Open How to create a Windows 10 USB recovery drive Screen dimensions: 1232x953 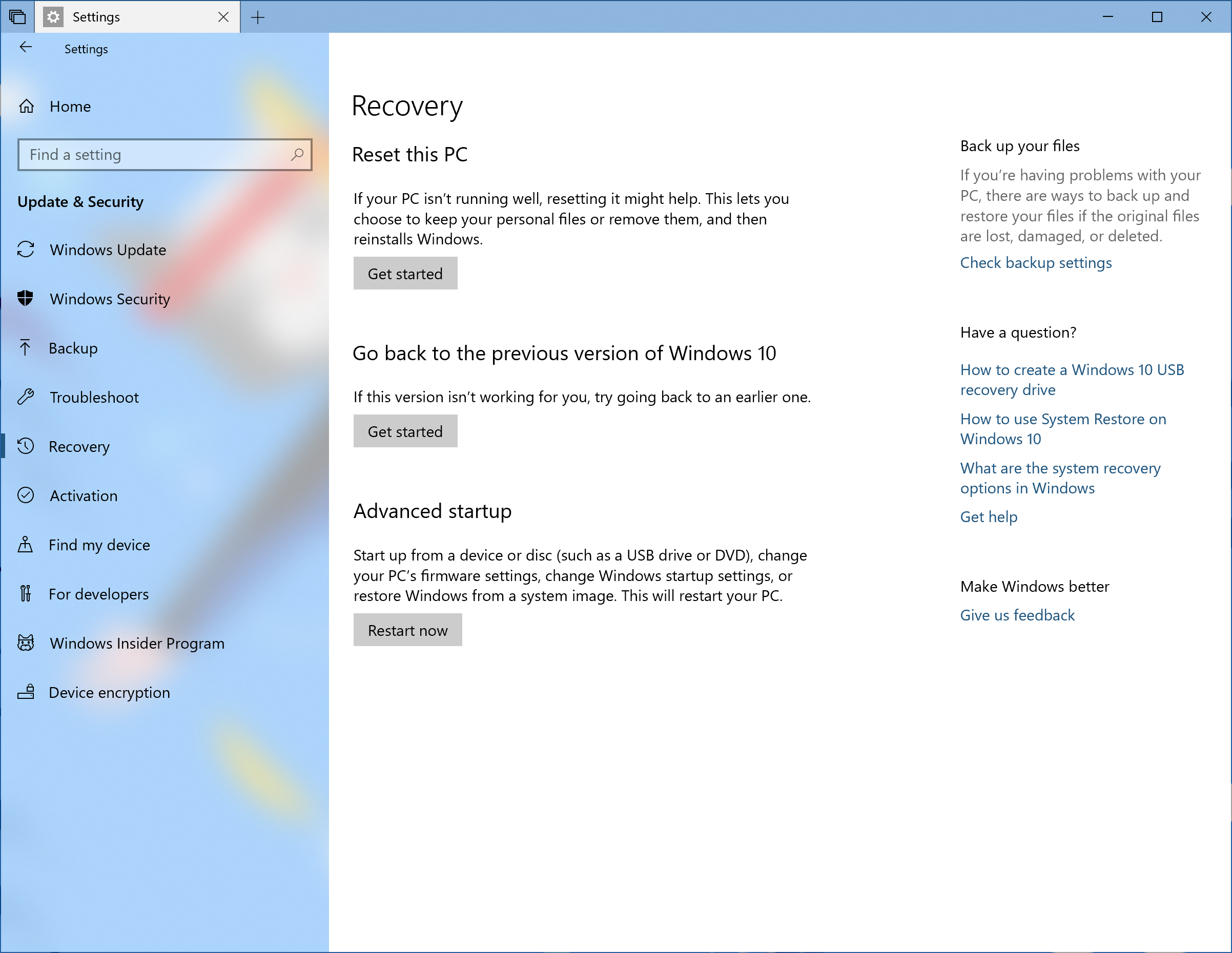tap(1072, 380)
